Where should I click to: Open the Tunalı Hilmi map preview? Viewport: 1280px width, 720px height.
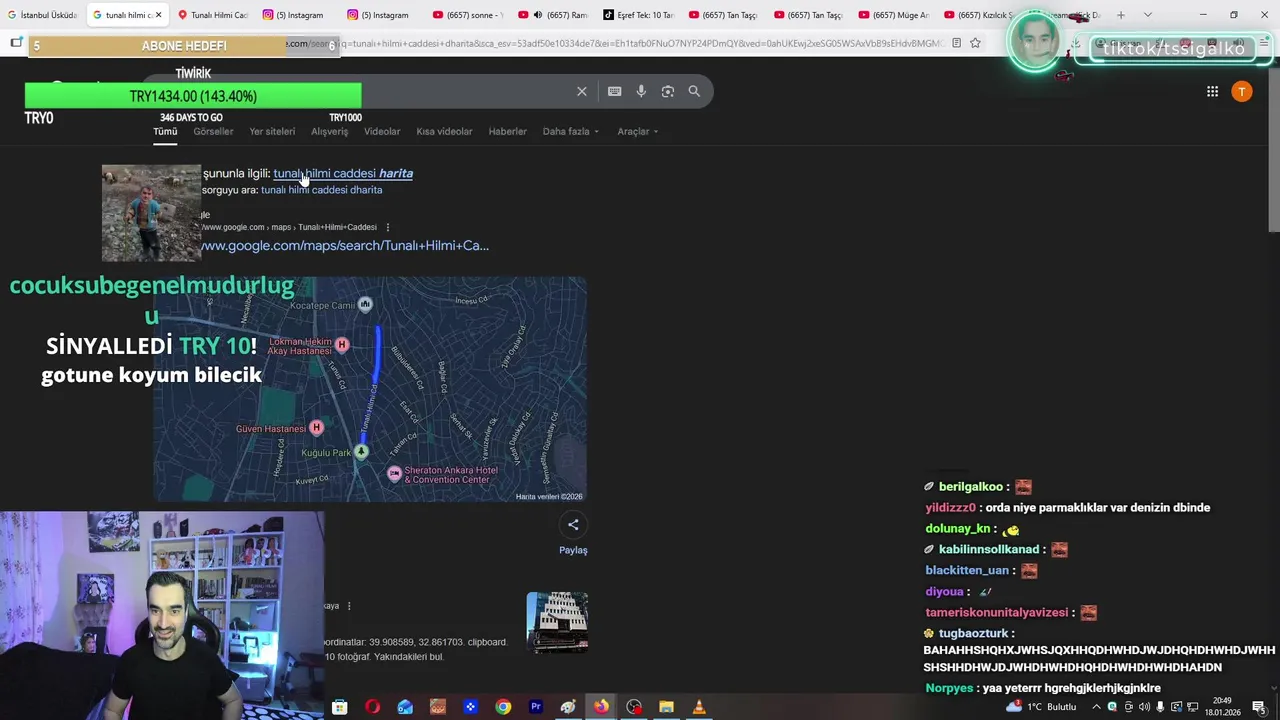coord(370,390)
